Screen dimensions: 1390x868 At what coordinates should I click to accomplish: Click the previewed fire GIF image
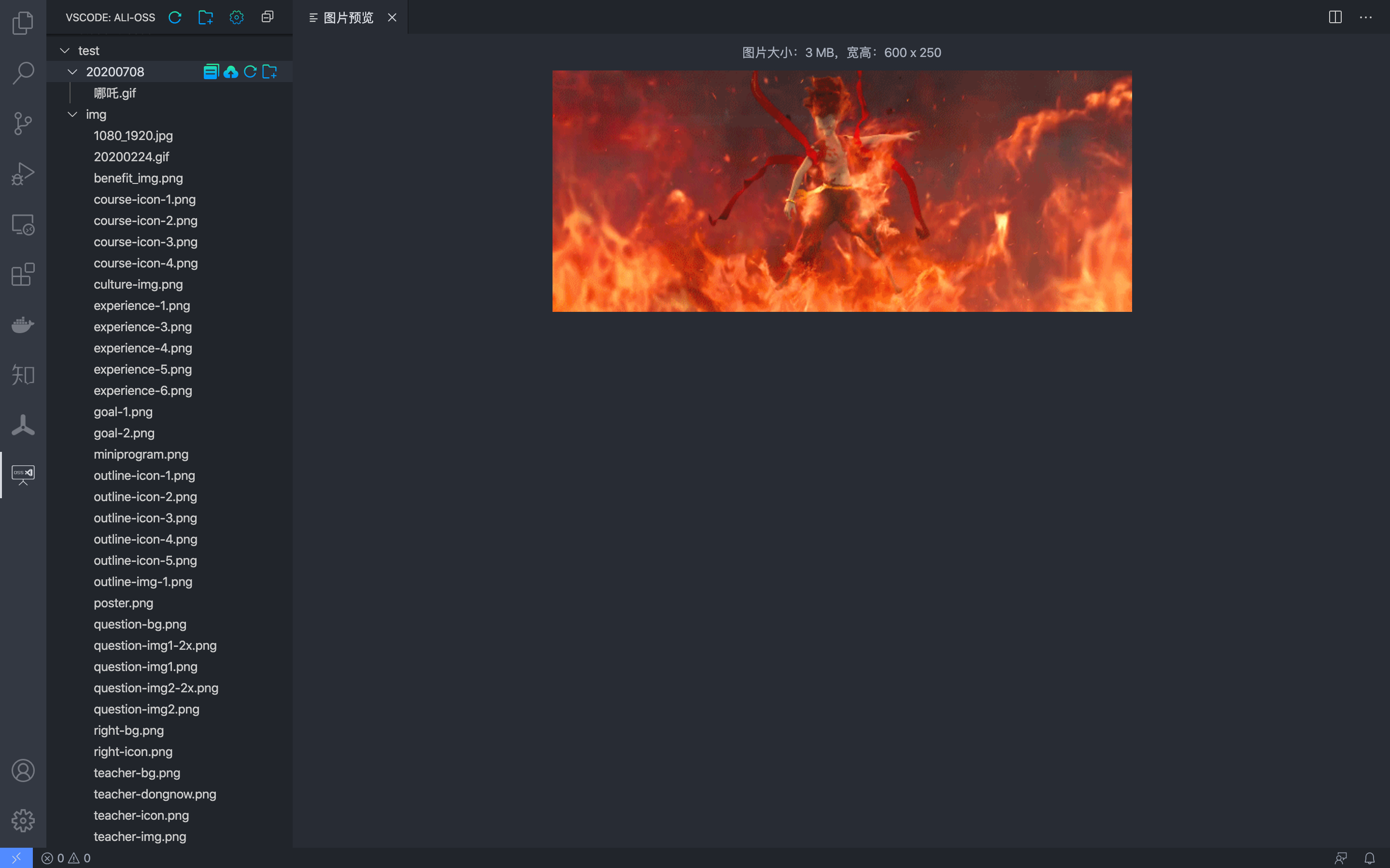(x=842, y=191)
